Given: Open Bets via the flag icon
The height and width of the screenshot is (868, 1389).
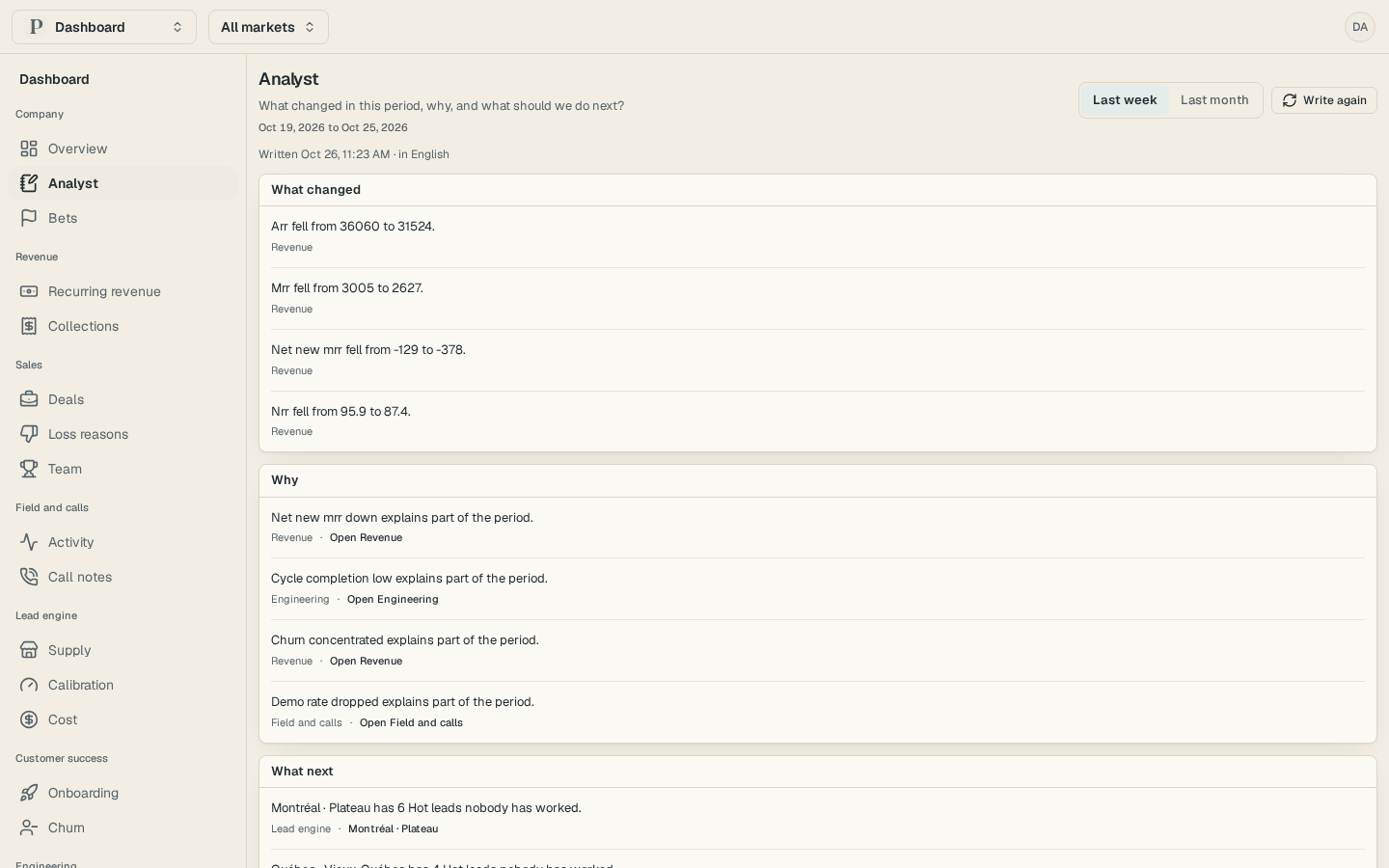Looking at the screenshot, I should click(x=29, y=218).
